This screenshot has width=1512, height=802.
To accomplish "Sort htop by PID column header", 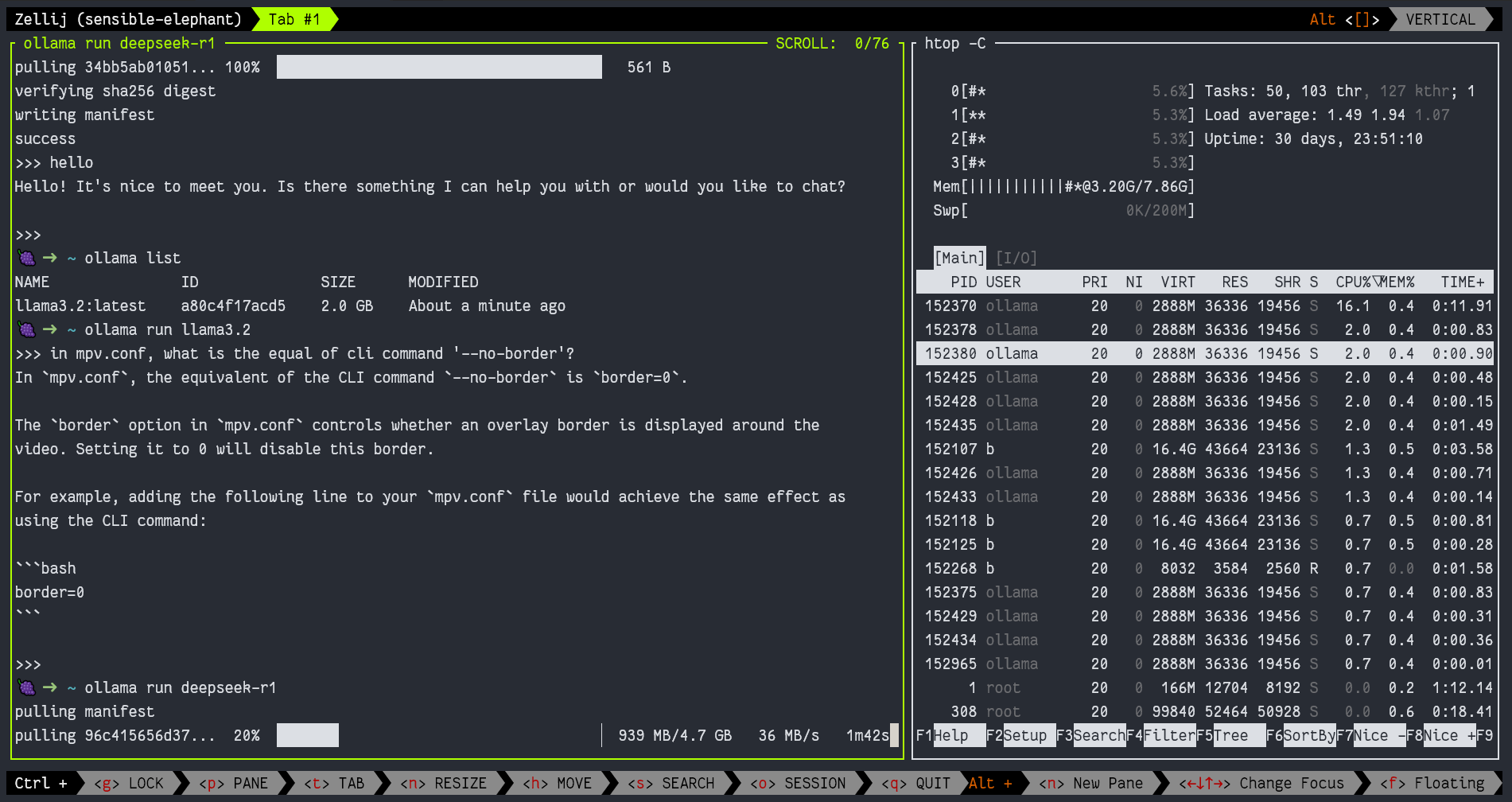I will 963,282.
